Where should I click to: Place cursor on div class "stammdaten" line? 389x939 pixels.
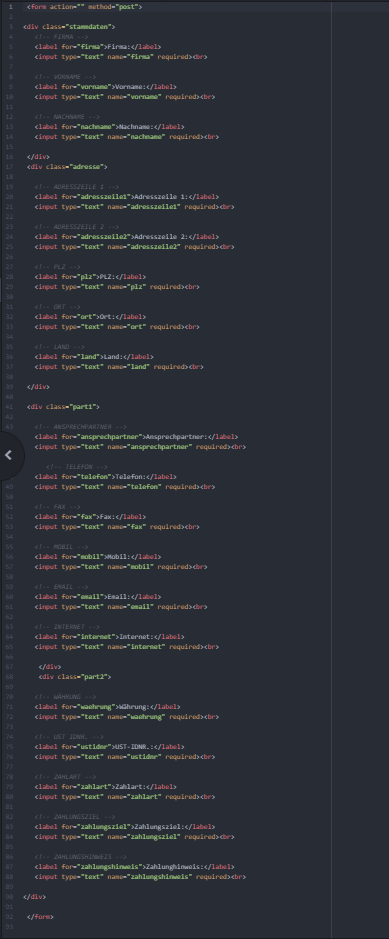pyautogui.click(x=69, y=27)
